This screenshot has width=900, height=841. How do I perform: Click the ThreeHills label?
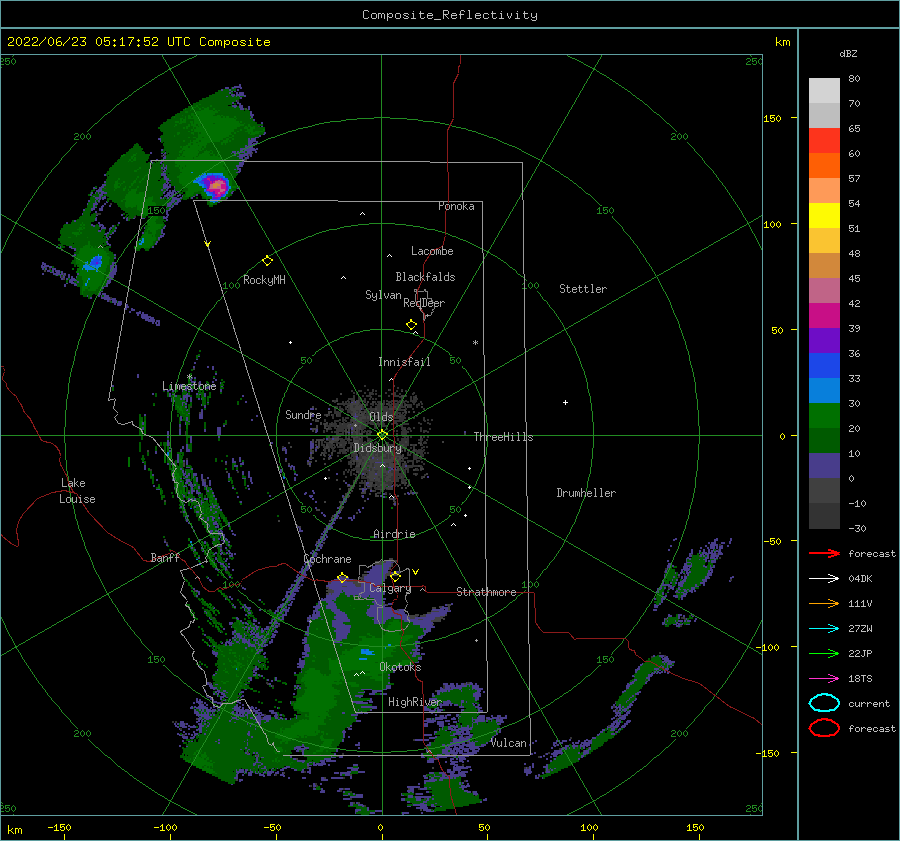point(503,437)
